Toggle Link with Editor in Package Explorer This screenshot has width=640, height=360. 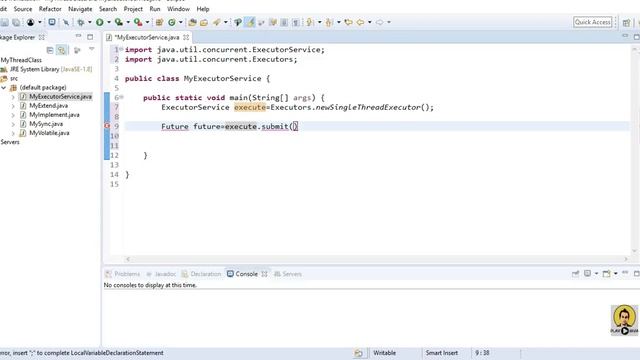[62, 50]
